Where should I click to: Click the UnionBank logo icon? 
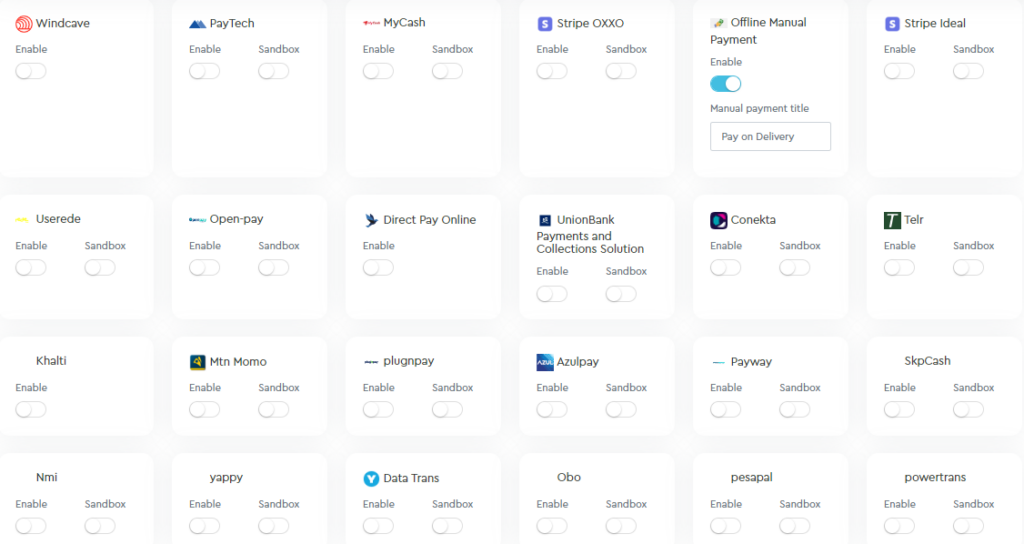tap(545, 220)
